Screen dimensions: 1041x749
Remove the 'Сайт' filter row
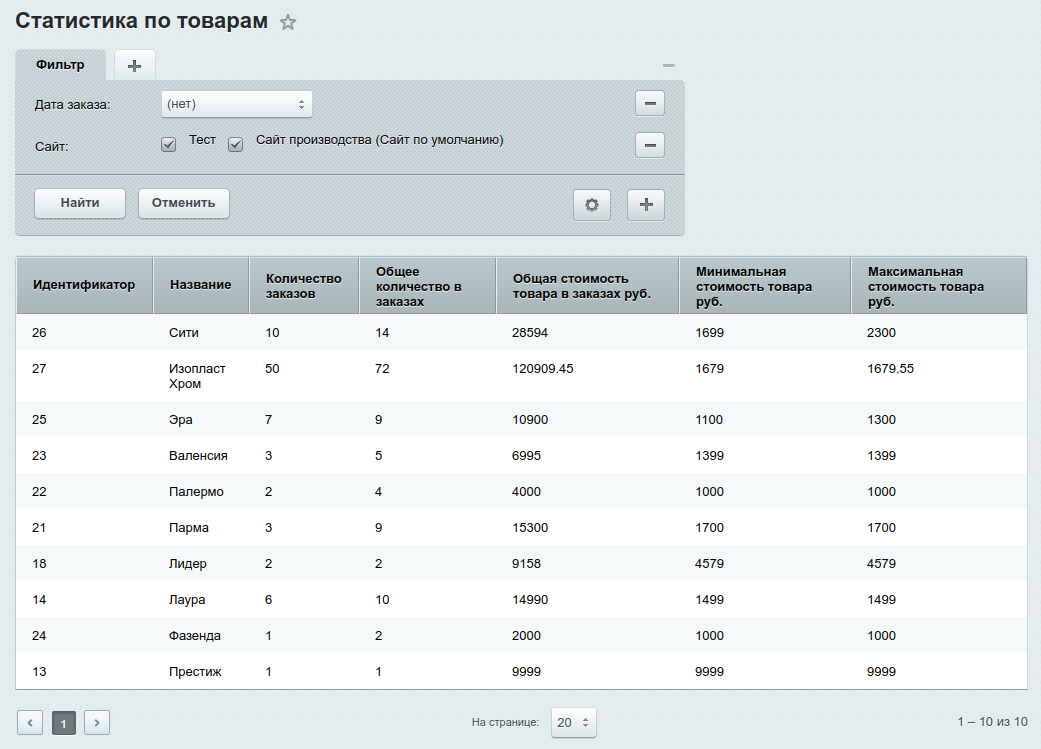[650, 146]
